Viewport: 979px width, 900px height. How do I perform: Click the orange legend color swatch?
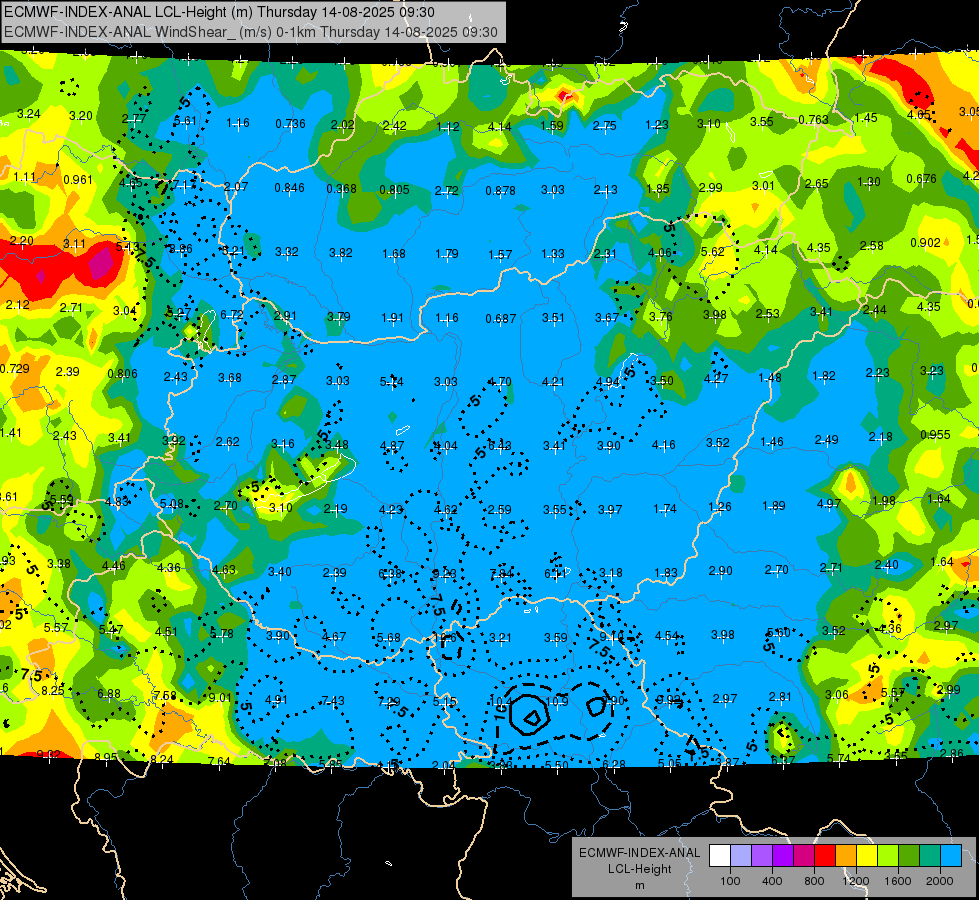[x=846, y=856]
